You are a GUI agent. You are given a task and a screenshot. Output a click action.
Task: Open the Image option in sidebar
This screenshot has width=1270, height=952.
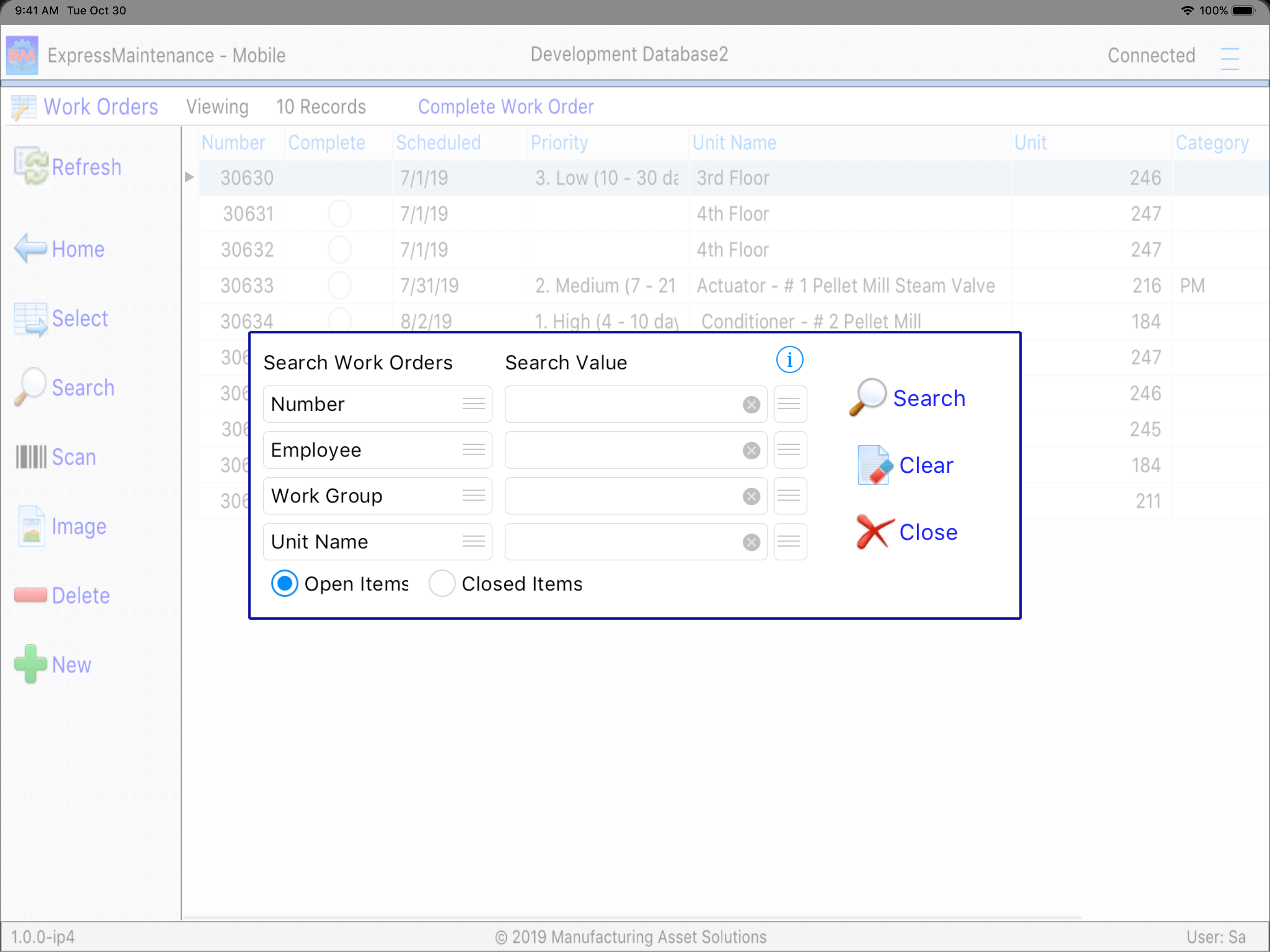(31, 526)
